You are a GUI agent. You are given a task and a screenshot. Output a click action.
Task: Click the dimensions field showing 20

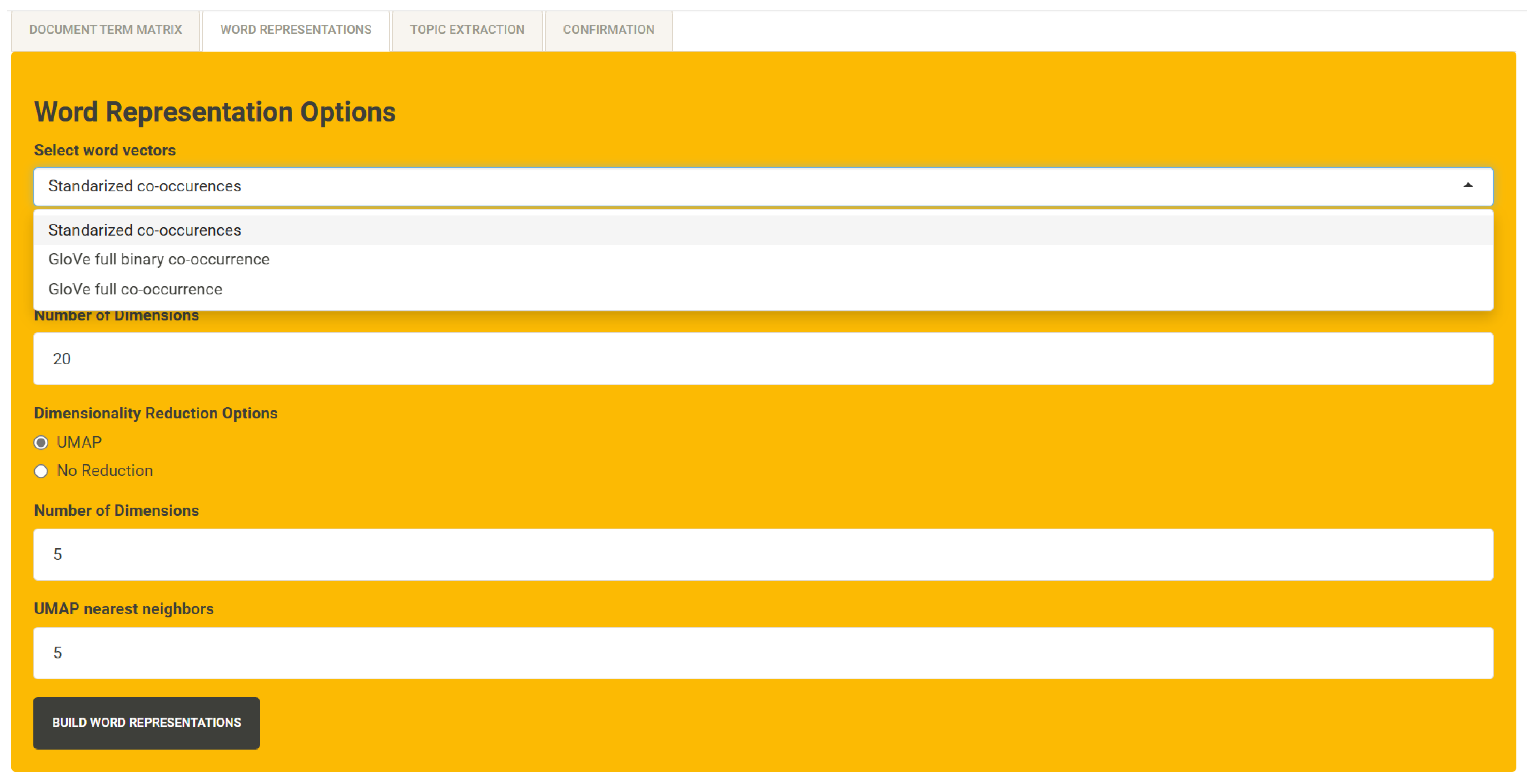763,359
